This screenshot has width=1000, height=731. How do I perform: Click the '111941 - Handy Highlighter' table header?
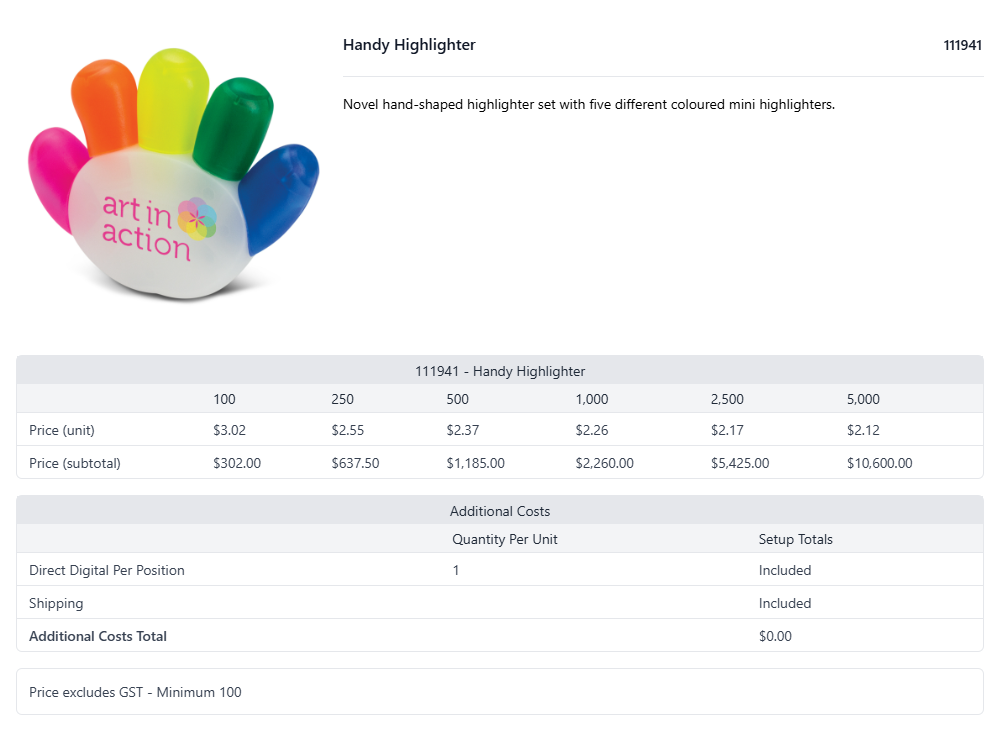(500, 371)
